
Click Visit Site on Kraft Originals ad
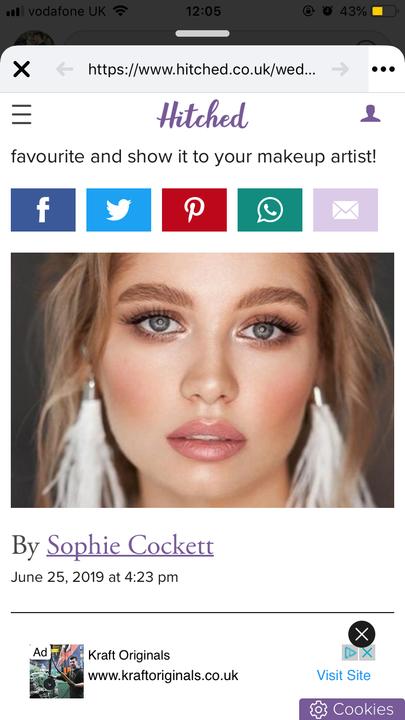click(x=343, y=675)
